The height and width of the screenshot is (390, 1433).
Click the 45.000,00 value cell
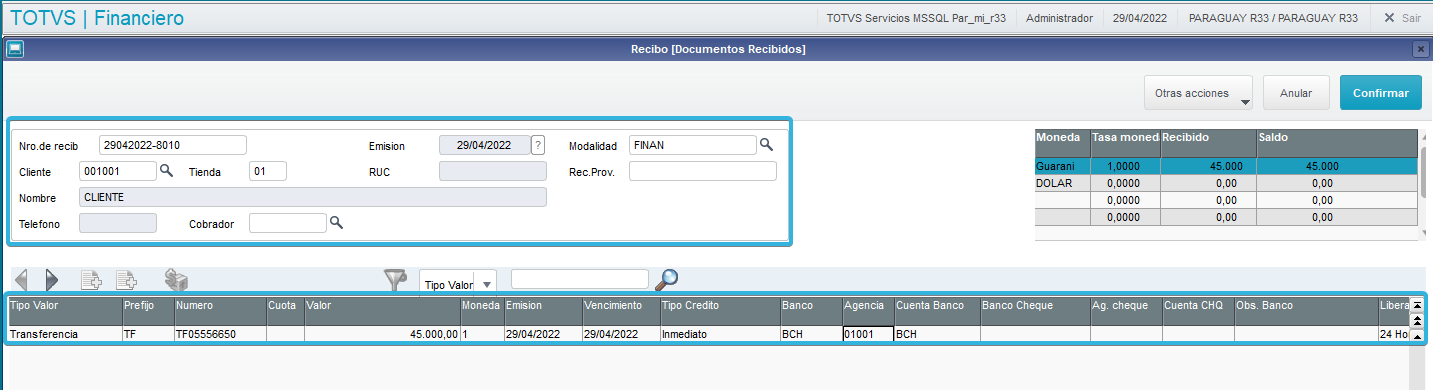pos(382,334)
